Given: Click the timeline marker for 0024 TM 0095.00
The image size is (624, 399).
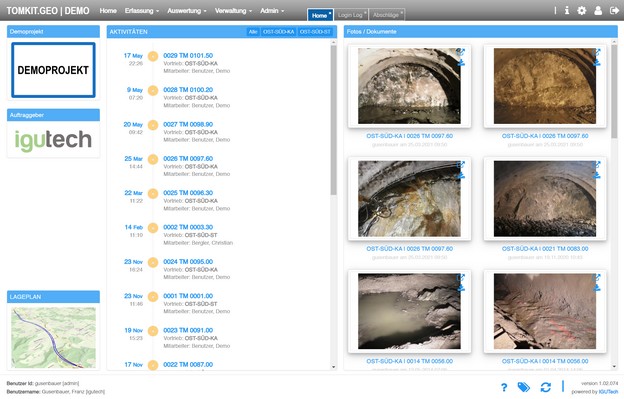Looking at the screenshot, I should 153,262.
